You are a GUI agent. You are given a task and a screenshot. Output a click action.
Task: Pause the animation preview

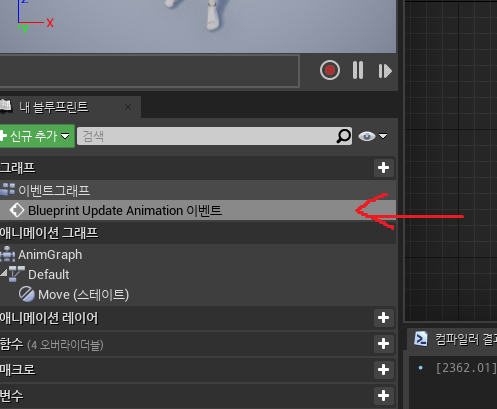[x=358, y=70]
